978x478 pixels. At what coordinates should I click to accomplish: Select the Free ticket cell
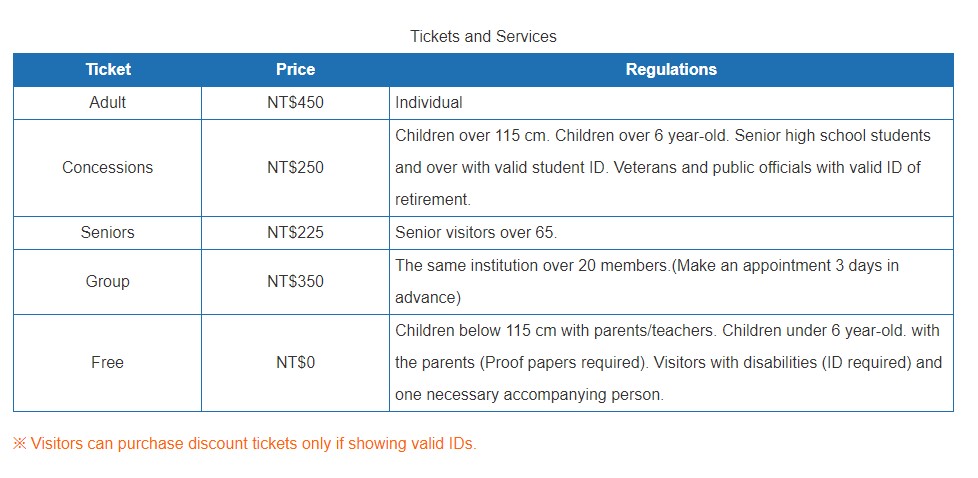(108, 363)
